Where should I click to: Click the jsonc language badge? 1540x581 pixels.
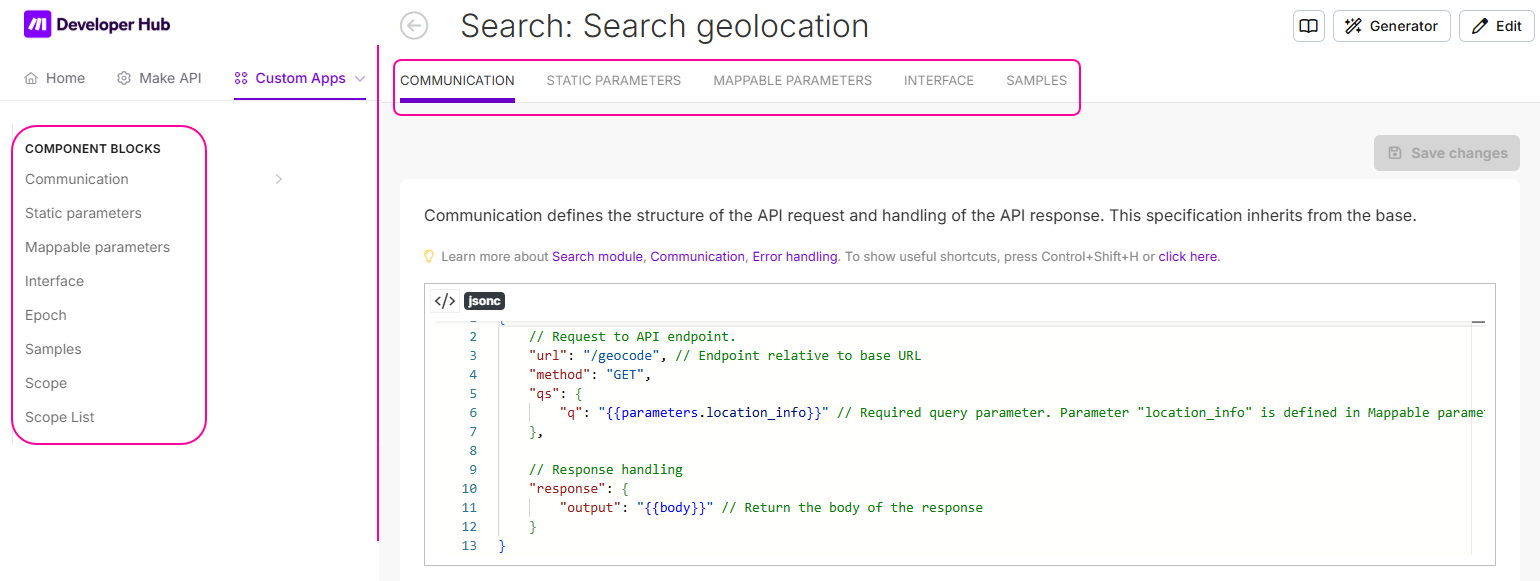coord(484,301)
